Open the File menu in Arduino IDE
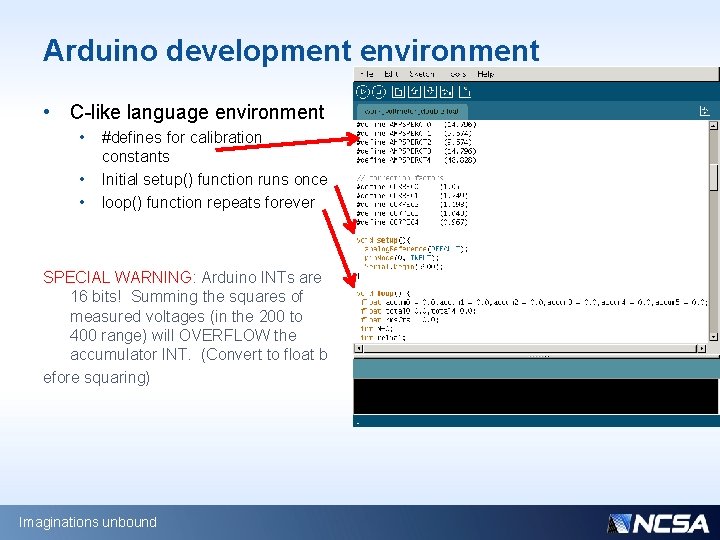Viewport: 720px width, 540px height. click(367, 73)
